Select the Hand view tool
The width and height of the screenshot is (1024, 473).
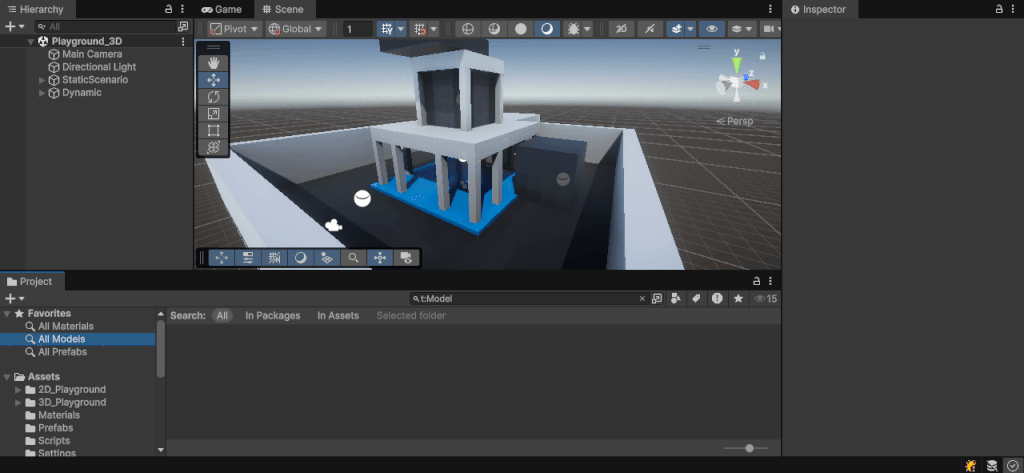[213, 63]
